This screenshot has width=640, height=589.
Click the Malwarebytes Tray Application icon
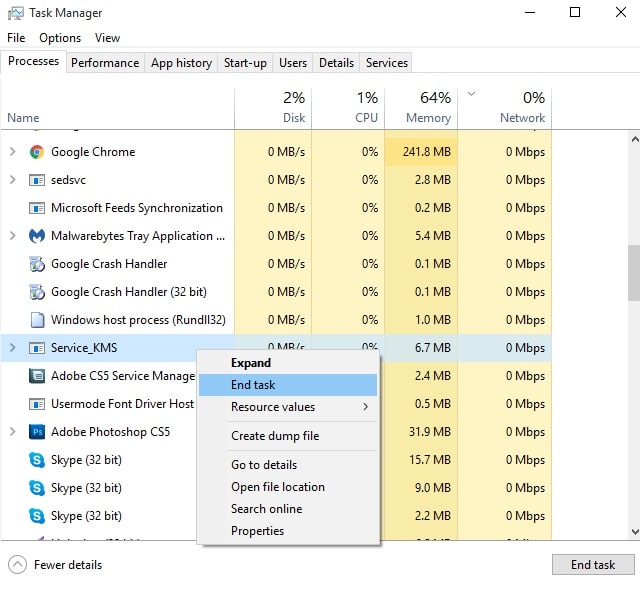(x=37, y=236)
